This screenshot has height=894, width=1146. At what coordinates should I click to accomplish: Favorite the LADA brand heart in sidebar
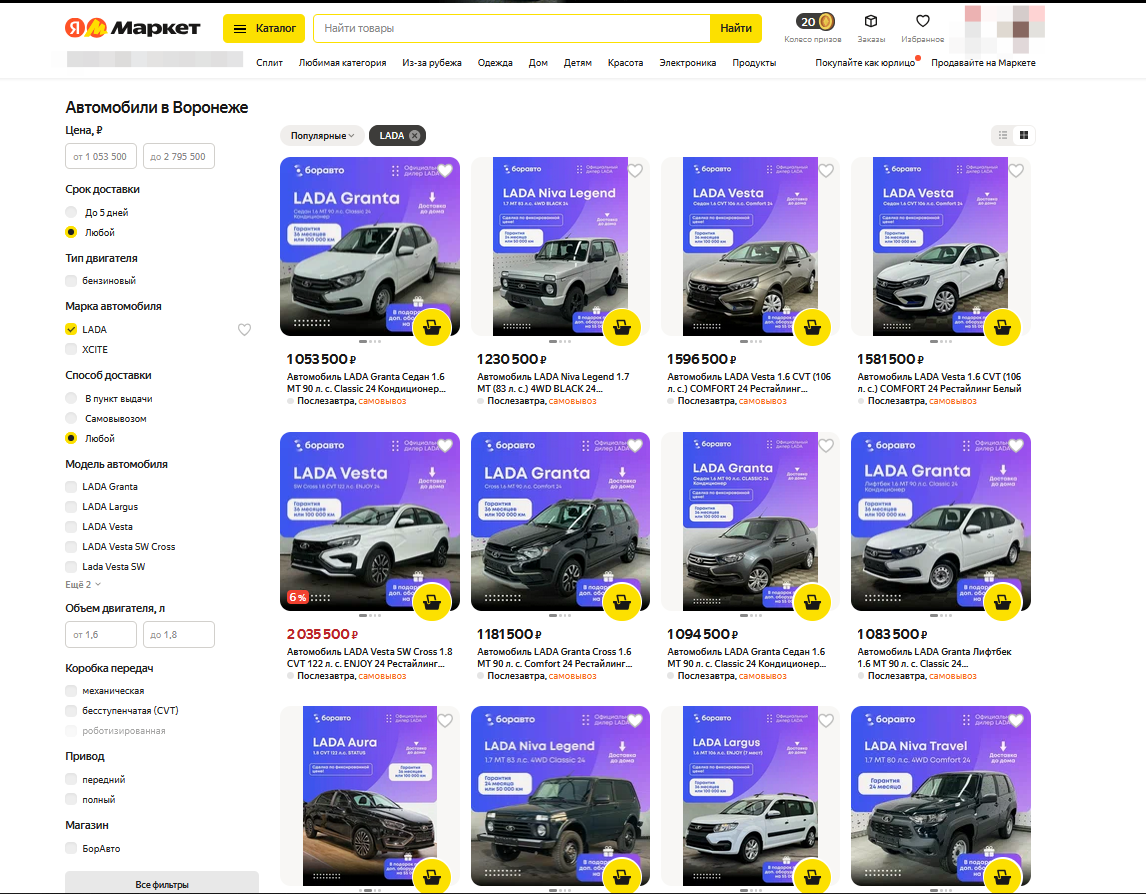(244, 330)
